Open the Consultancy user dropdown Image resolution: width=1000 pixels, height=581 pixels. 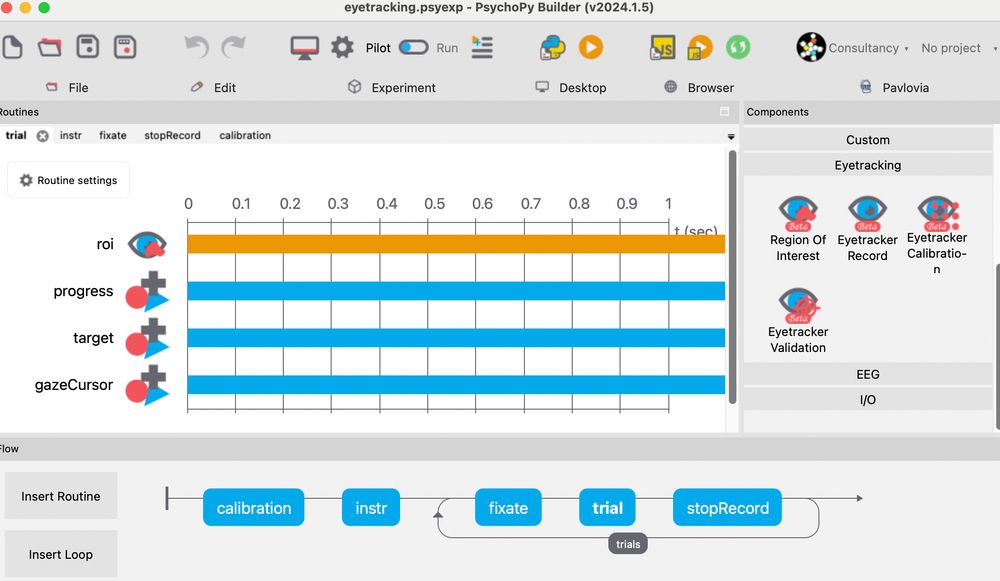point(868,48)
